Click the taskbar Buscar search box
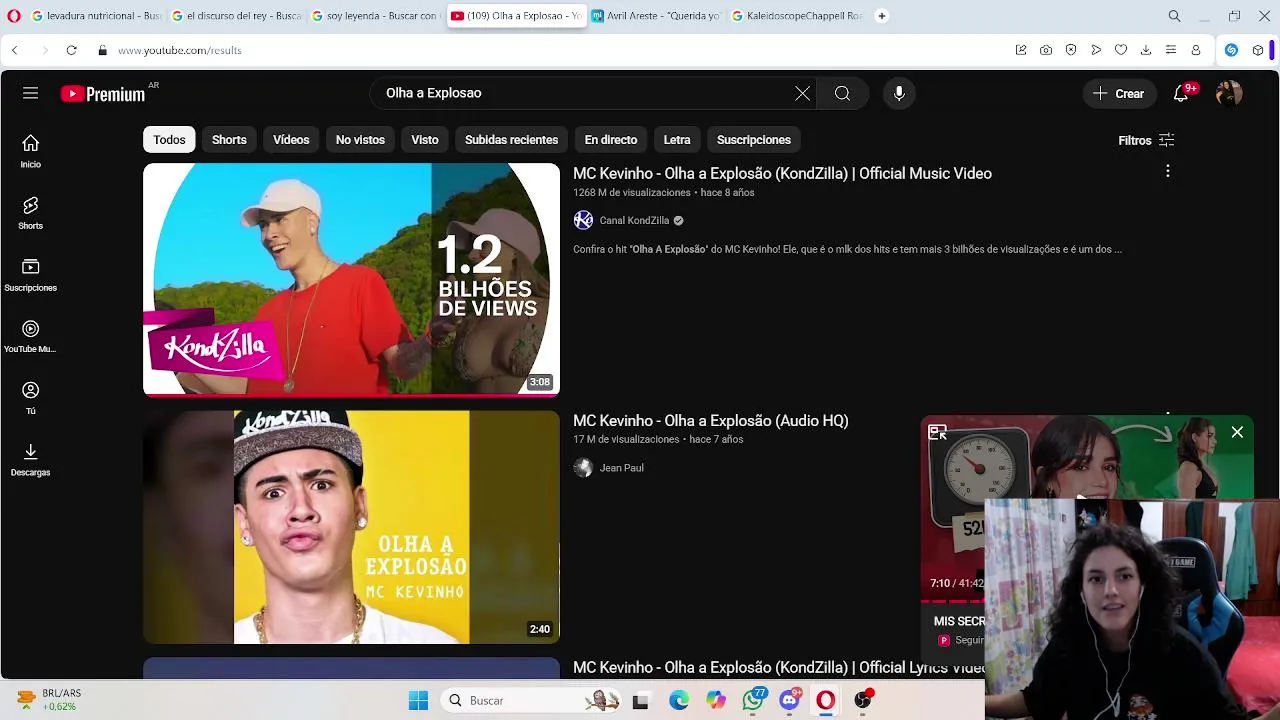This screenshot has width=1280, height=720. [534, 700]
